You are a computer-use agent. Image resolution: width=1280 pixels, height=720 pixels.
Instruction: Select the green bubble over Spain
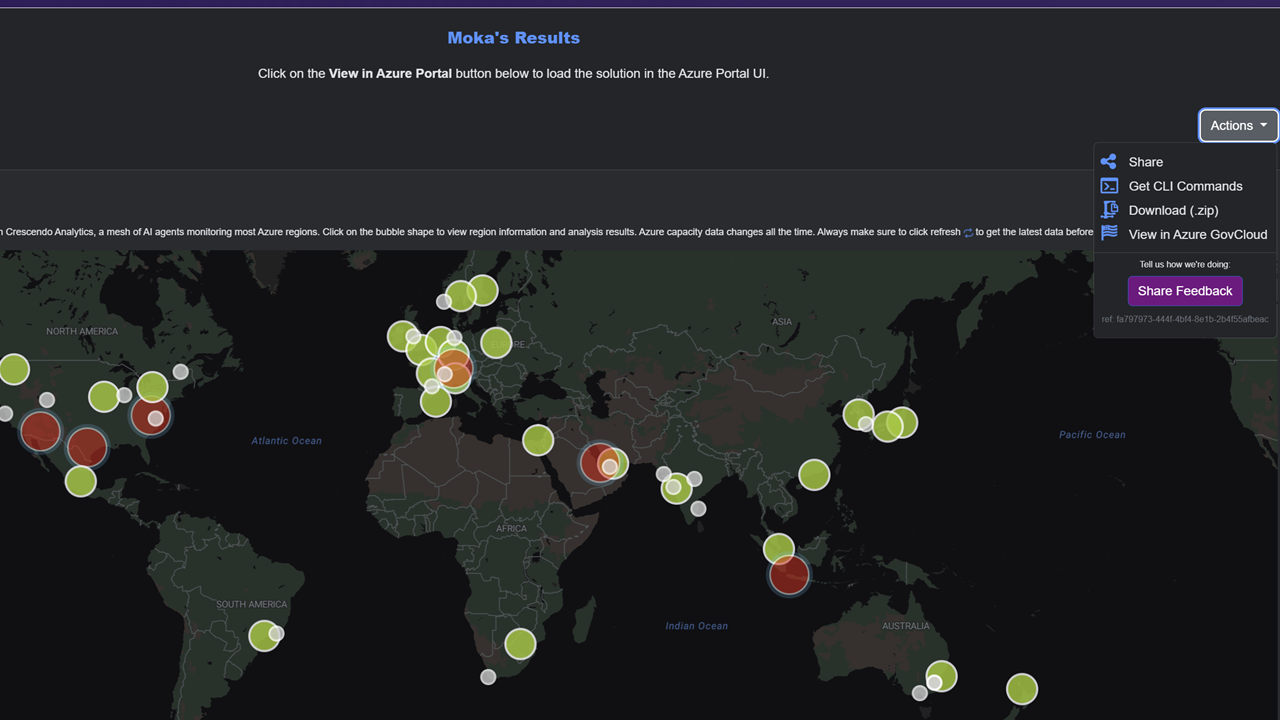(x=436, y=402)
